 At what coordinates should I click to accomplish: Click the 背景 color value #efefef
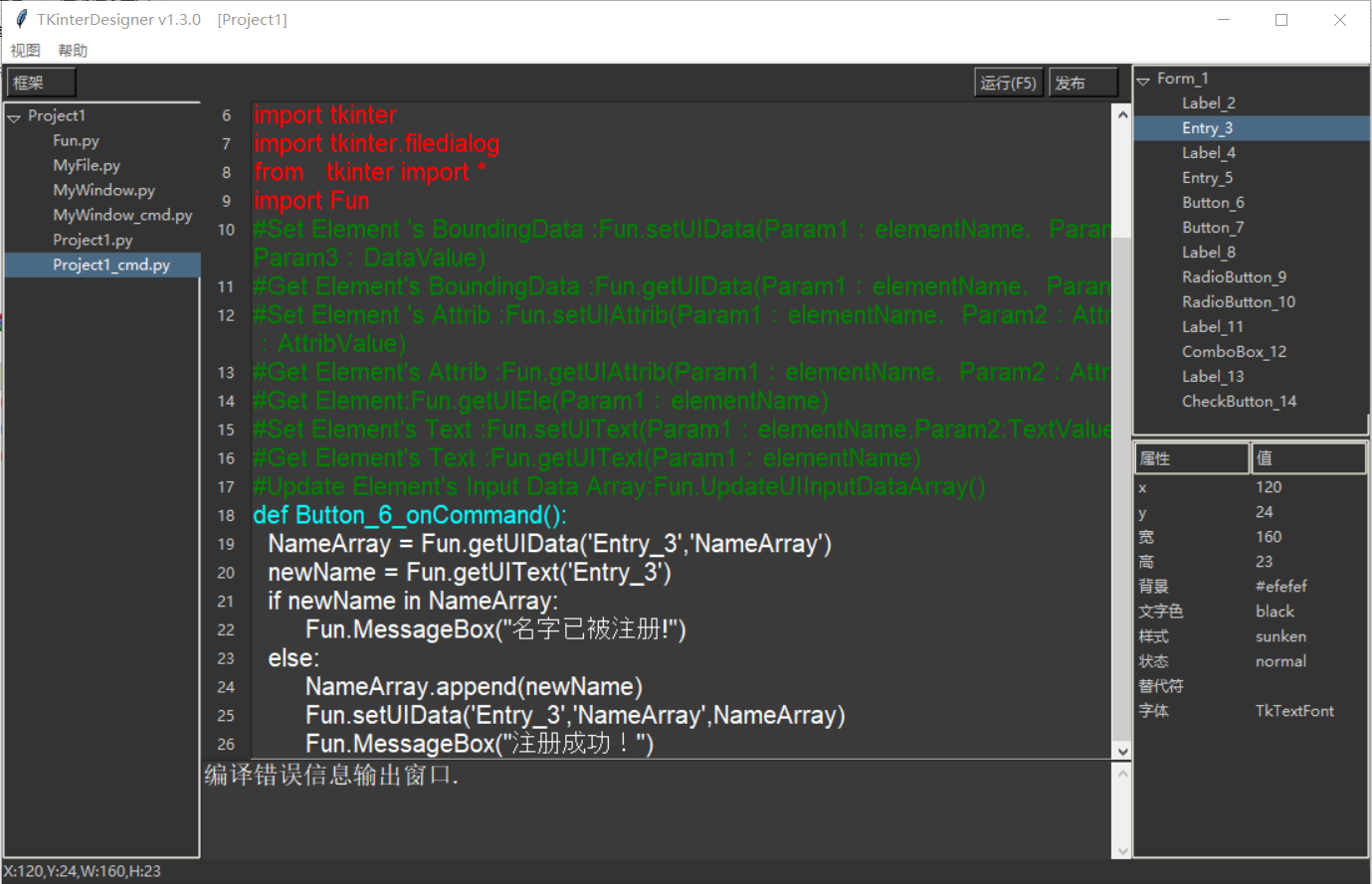pos(1281,587)
